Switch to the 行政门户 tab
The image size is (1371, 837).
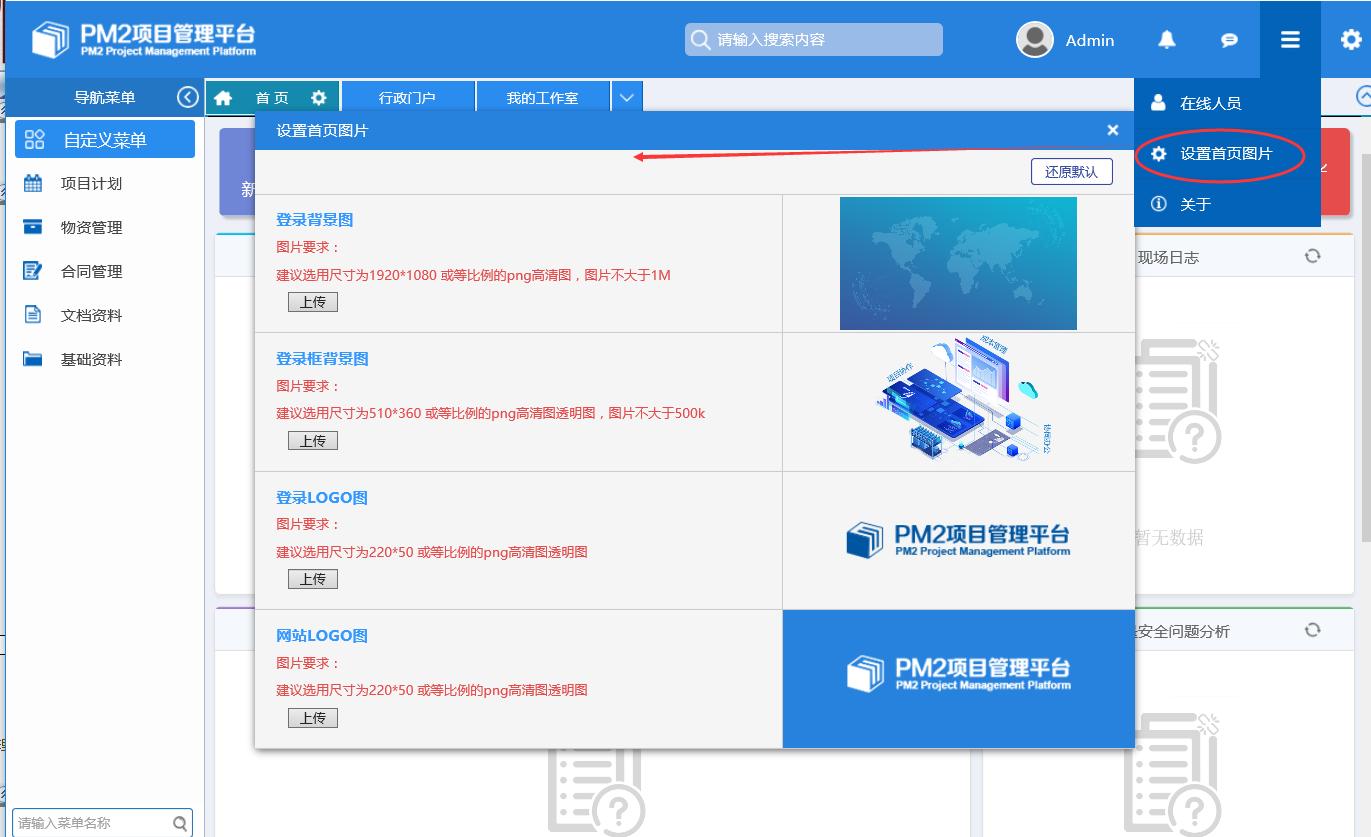pyautogui.click(x=407, y=98)
